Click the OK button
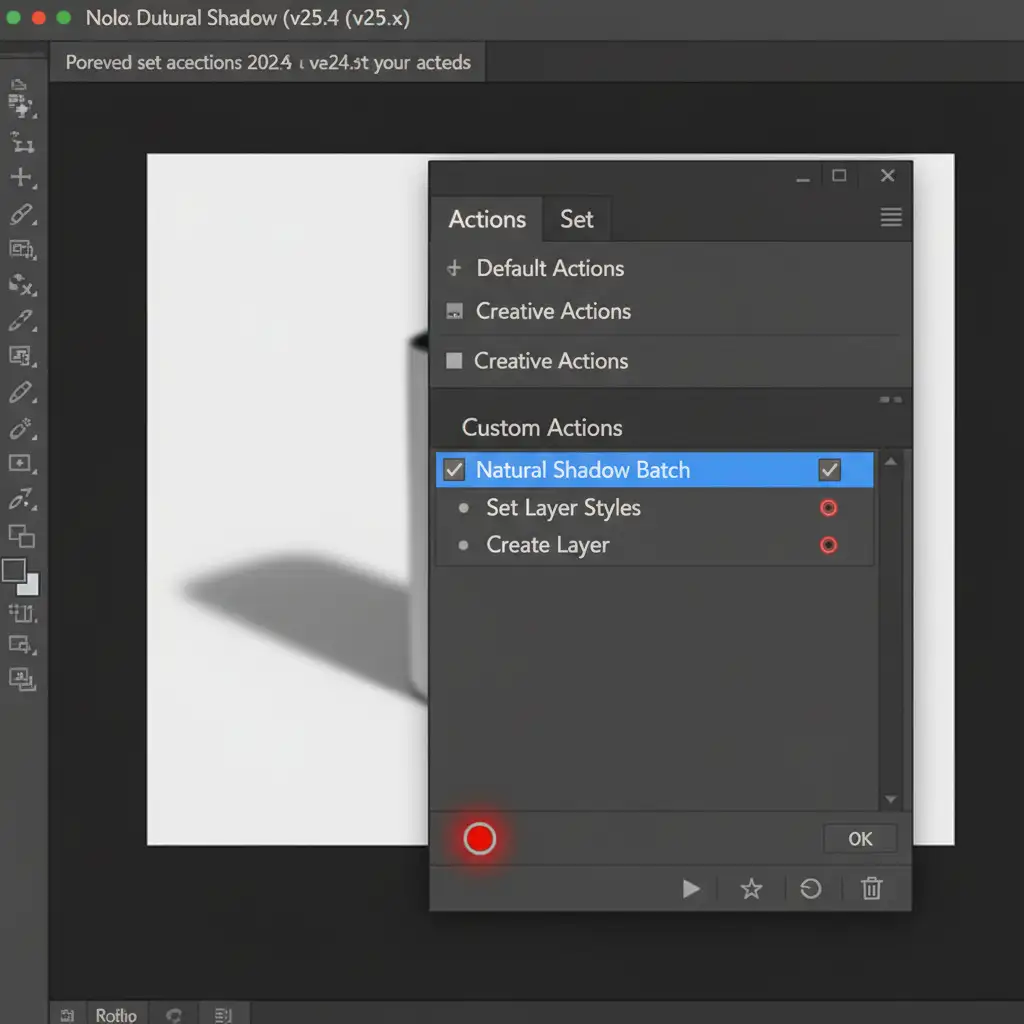The image size is (1024, 1024). 860,839
